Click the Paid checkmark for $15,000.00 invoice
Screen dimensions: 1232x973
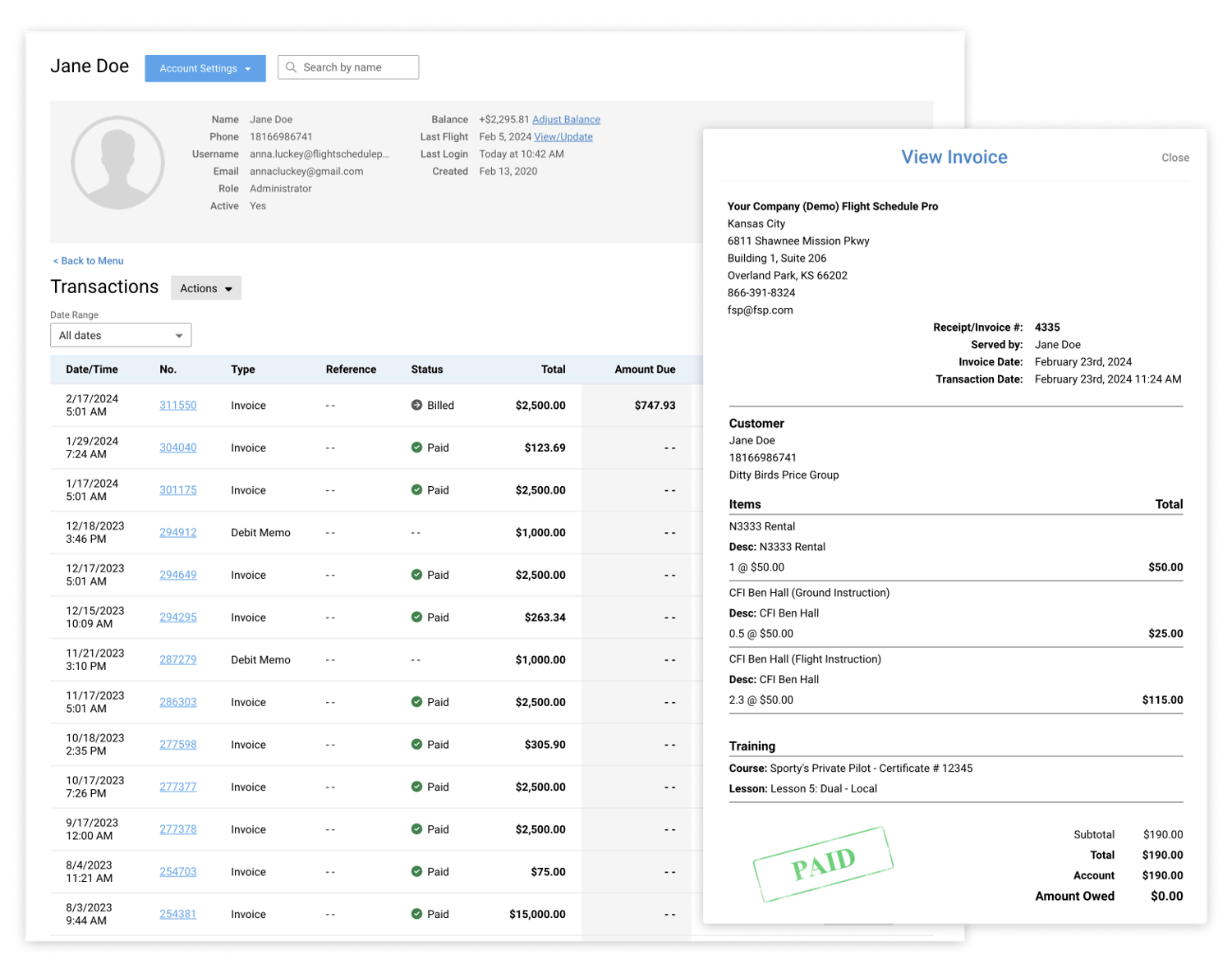(x=416, y=914)
